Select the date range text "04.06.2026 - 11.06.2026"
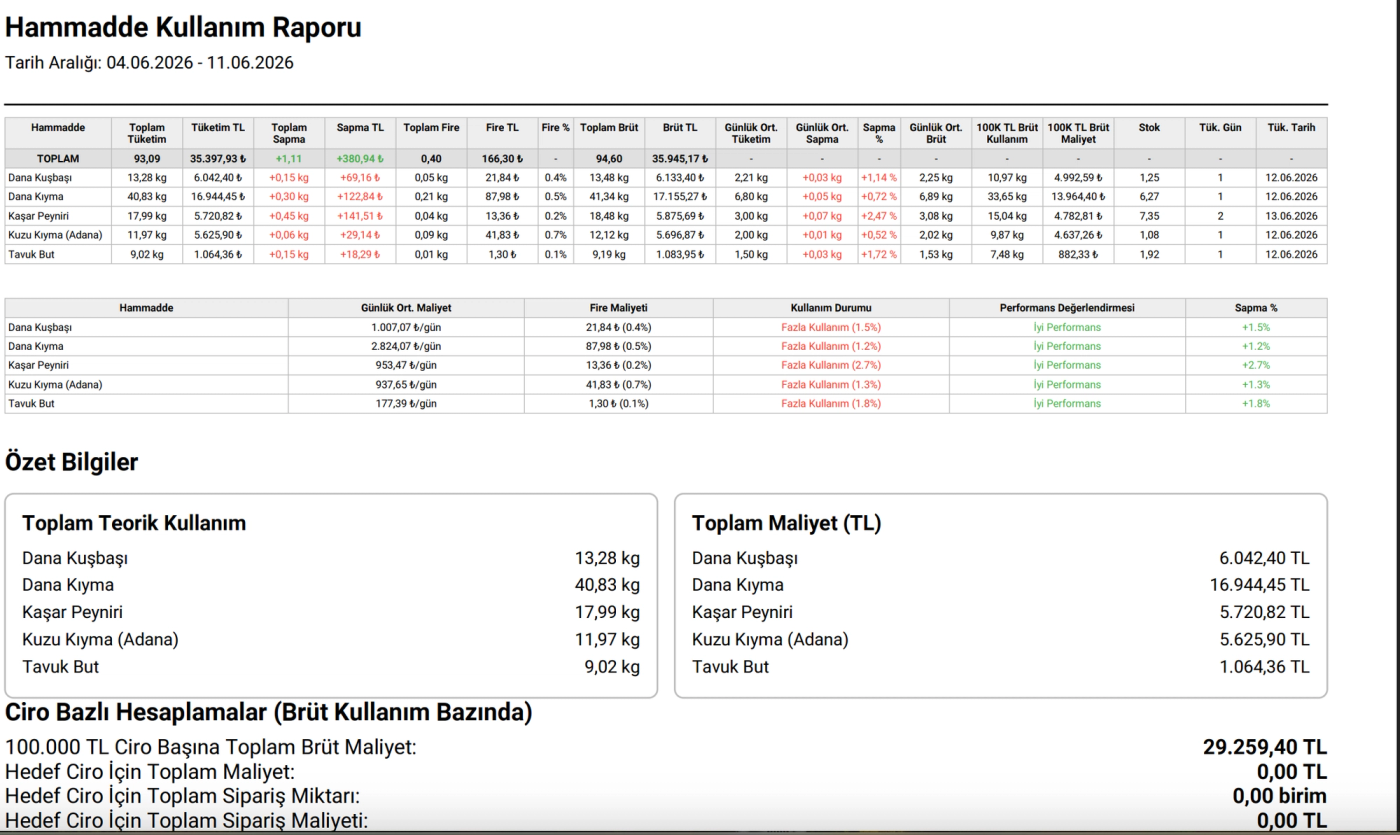 click(200, 63)
